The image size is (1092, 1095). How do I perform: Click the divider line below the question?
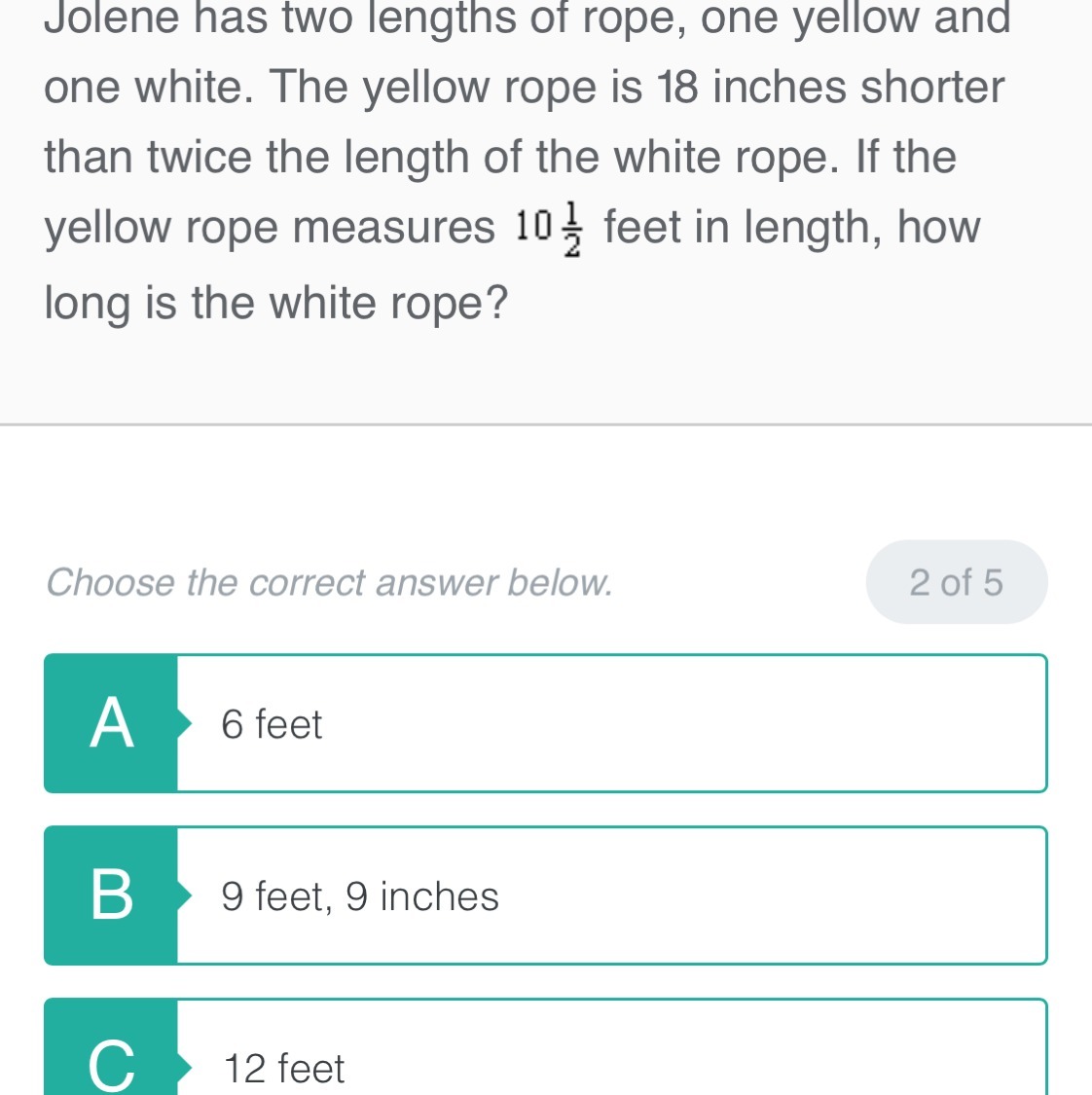tap(546, 424)
